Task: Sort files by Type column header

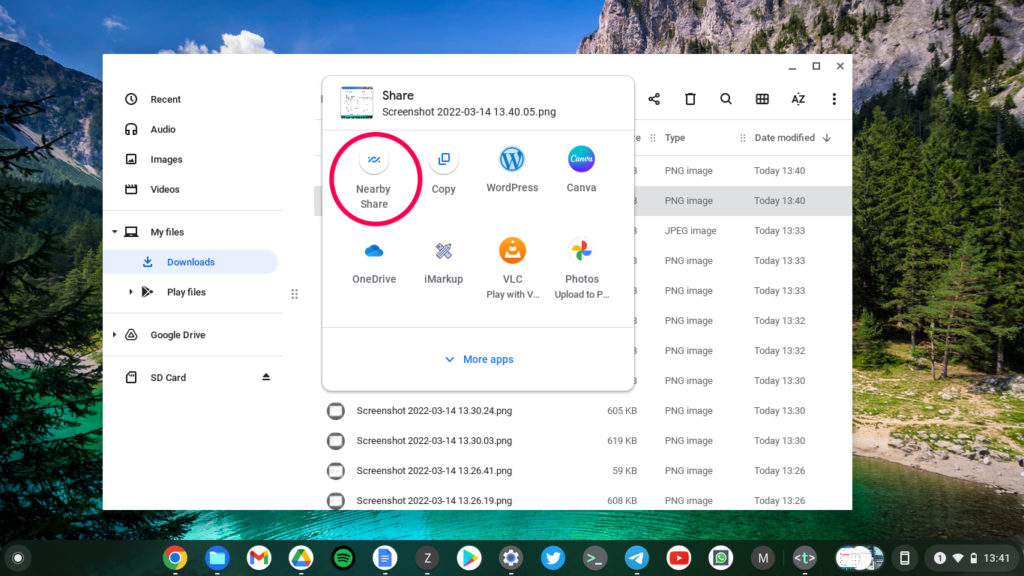Action: [x=675, y=138]
